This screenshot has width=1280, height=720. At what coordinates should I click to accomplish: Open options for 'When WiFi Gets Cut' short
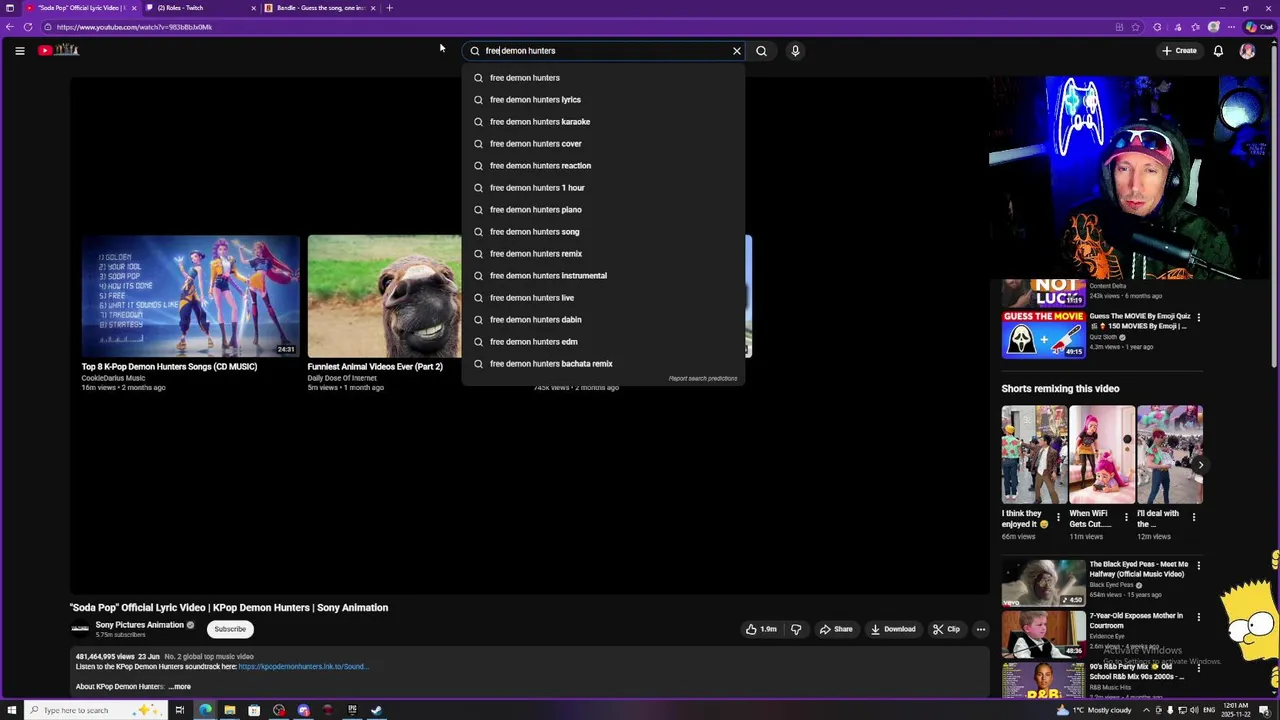[x=1126, y=518]
